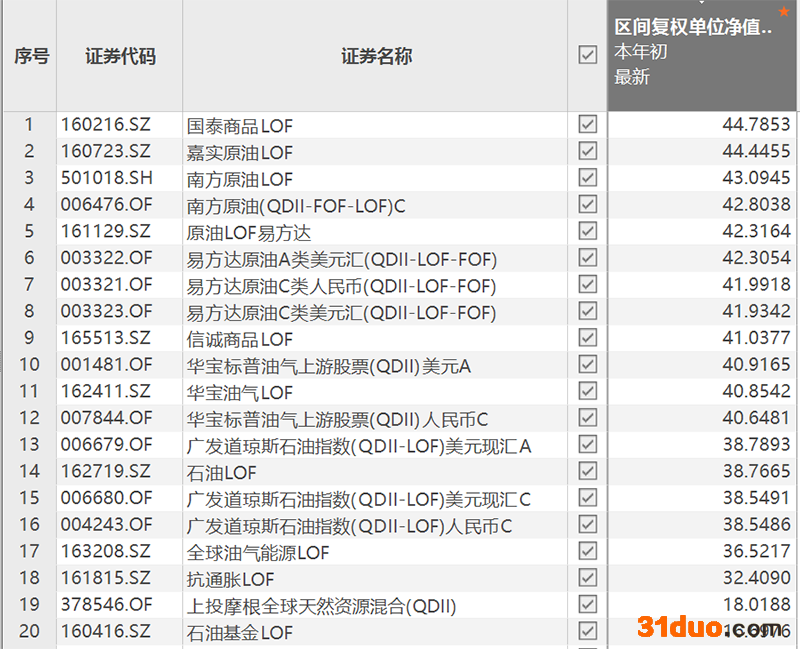Select security code 007844.OF
Viewport: 800px width, 649px height.
107,417
